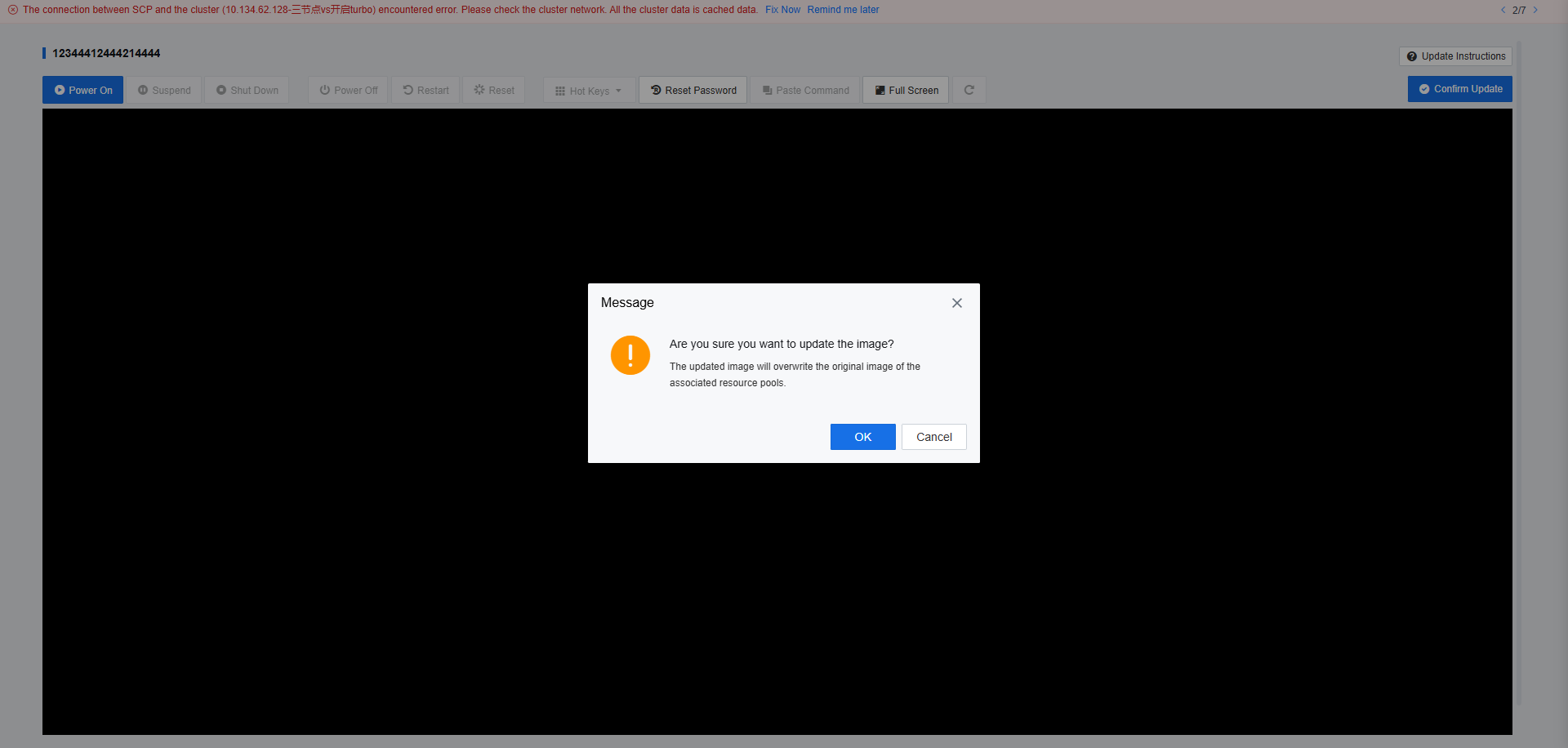Go to the previous alert notification
The height and width of the screenshot is (748, 1568).
point(1503,10)
